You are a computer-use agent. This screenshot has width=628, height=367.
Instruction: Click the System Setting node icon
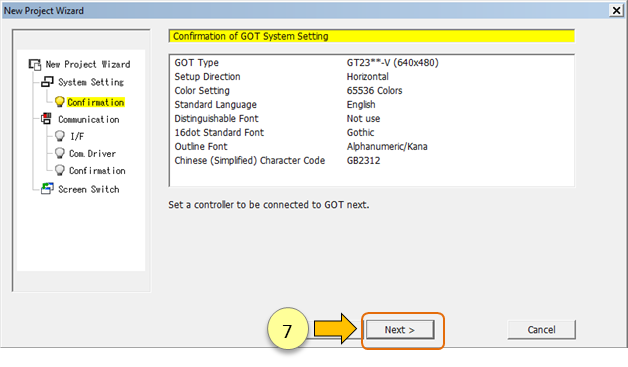[x=47, y=82]
